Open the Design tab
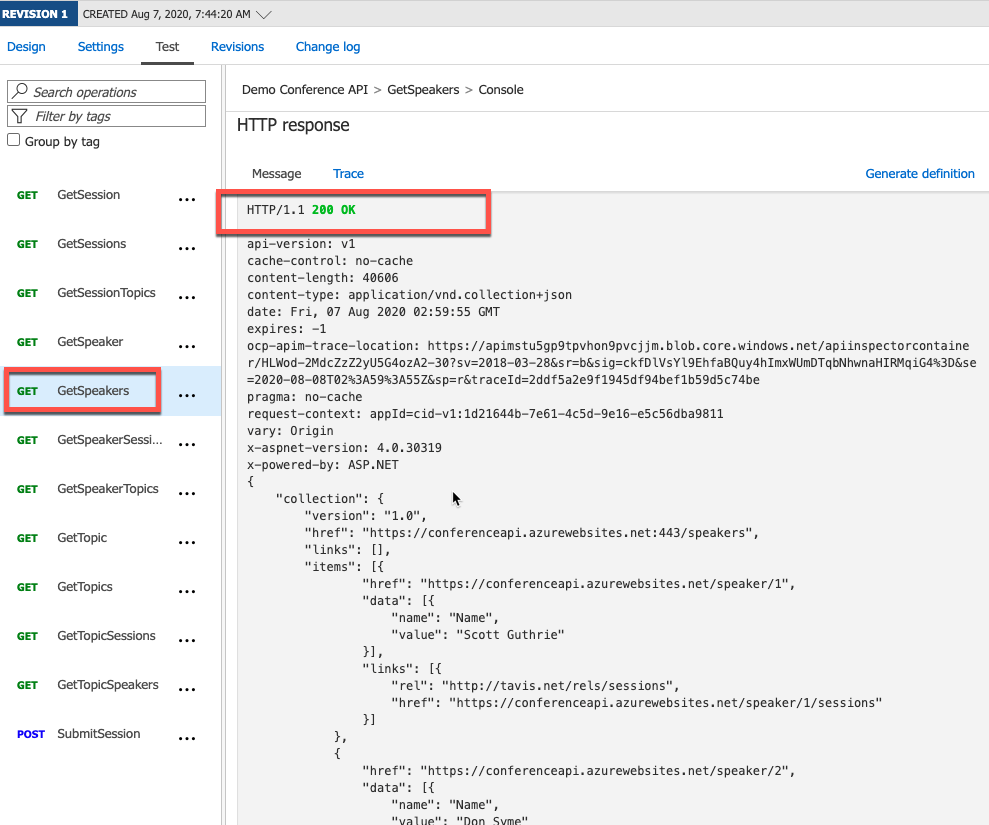 26,46
